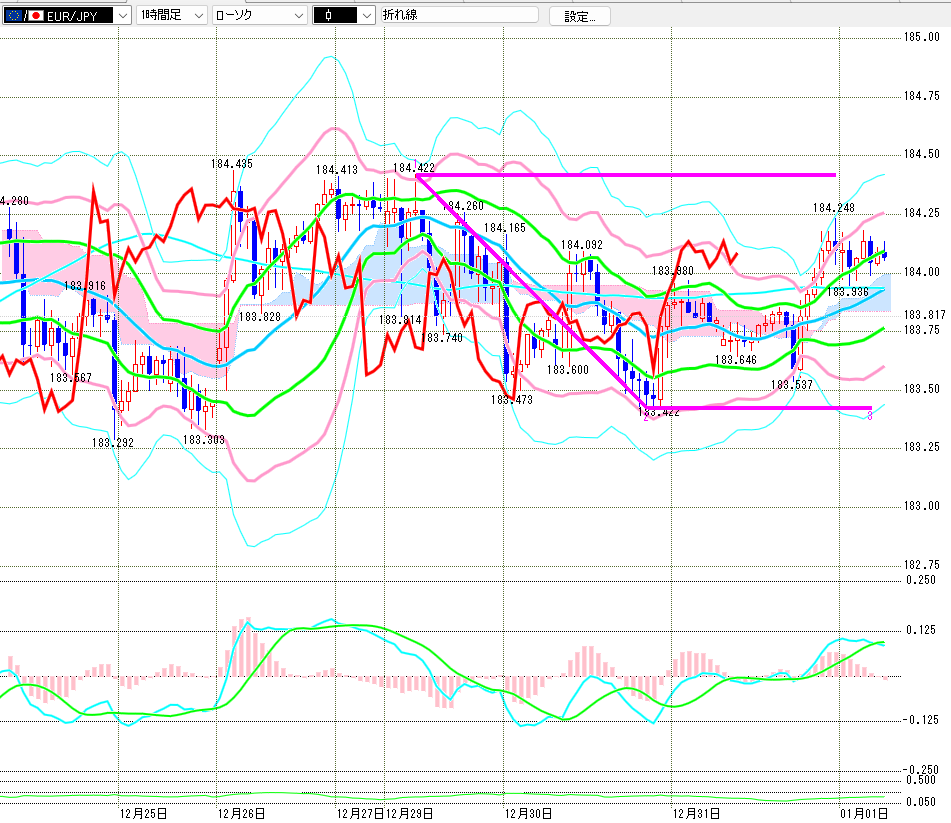Open the EUR/JPY currency pair dropdown
The height and width of the screenshot is (823, 951).
[x=122, y=16]
